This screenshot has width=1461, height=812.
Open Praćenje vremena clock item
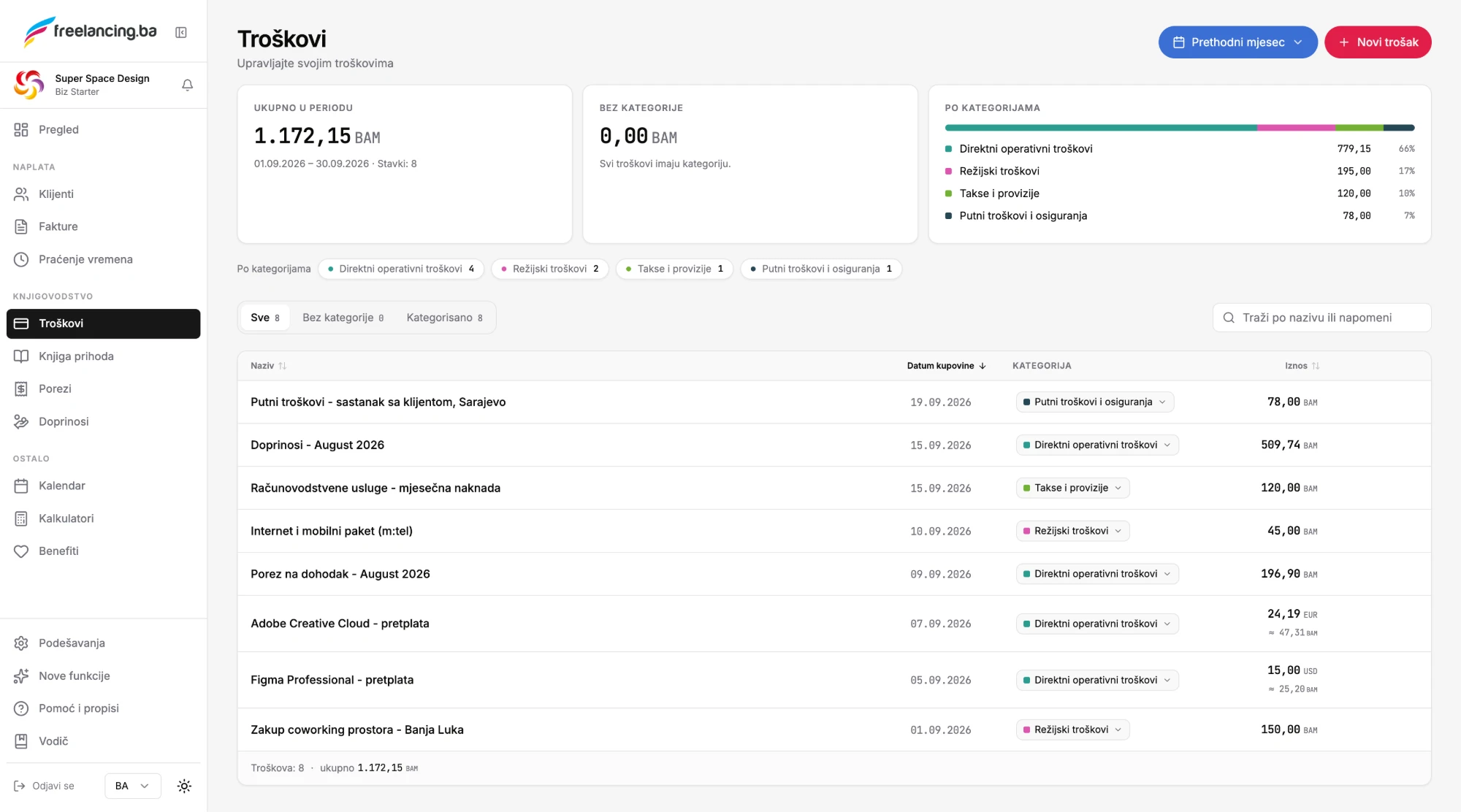click(x=104, y=259)
